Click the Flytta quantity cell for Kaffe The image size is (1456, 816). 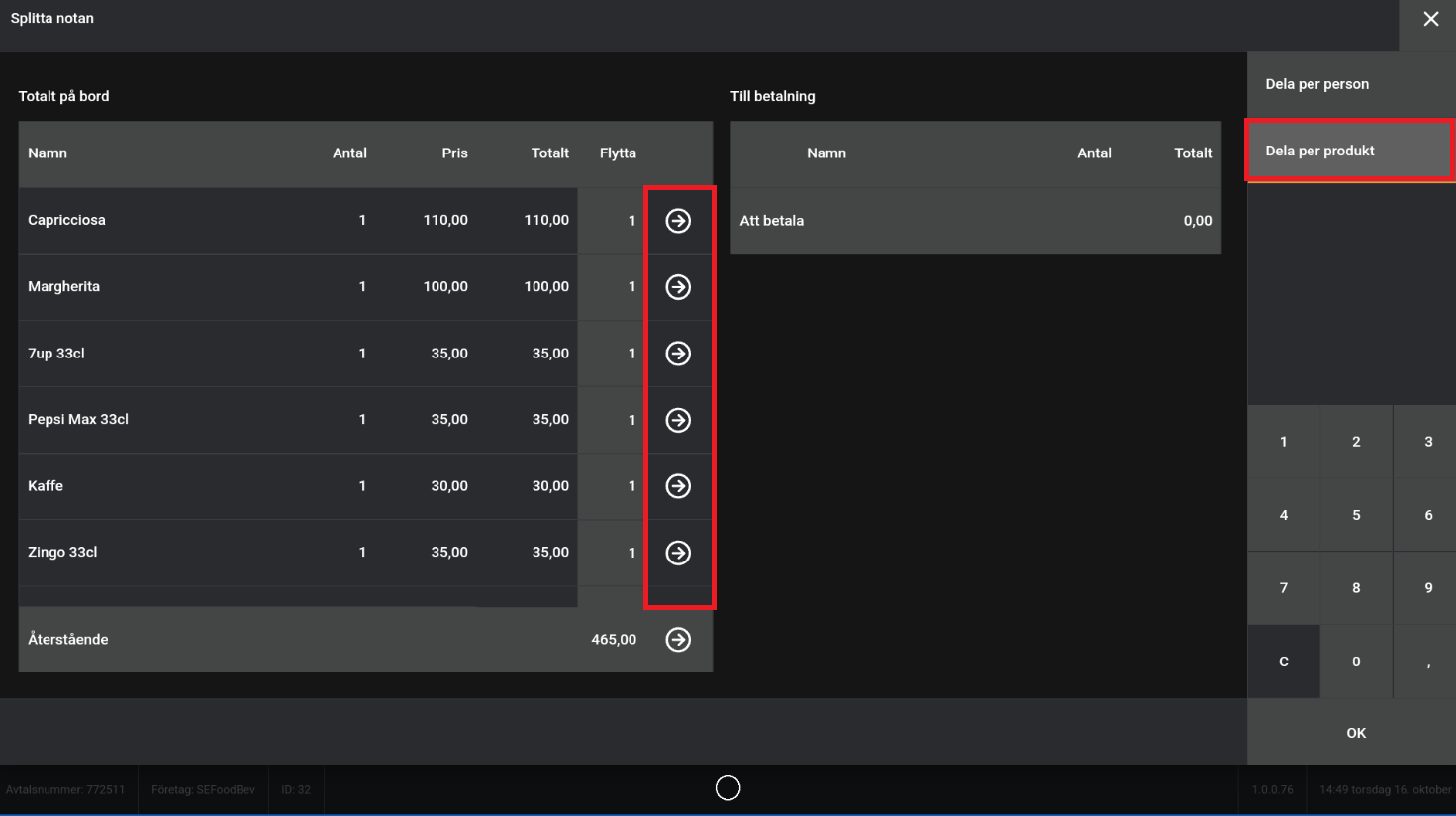point(612,486)
